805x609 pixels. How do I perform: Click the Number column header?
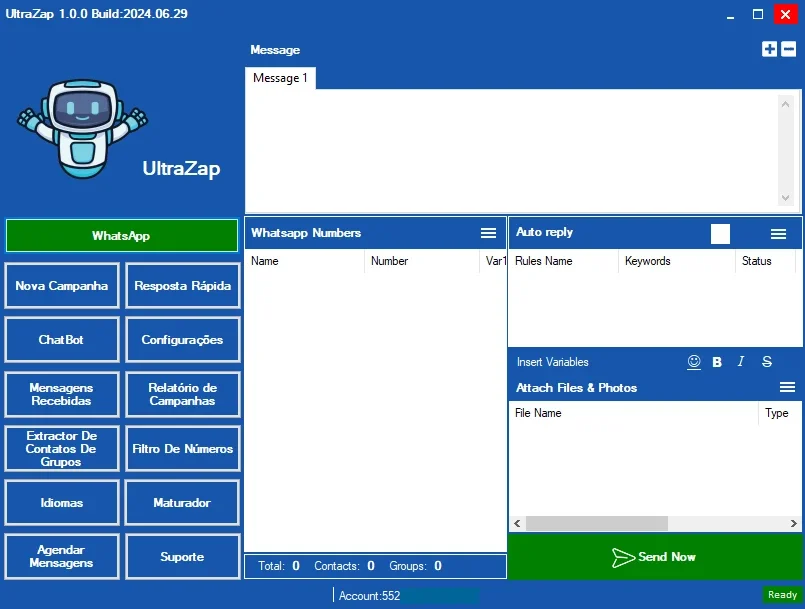(422, 261)
